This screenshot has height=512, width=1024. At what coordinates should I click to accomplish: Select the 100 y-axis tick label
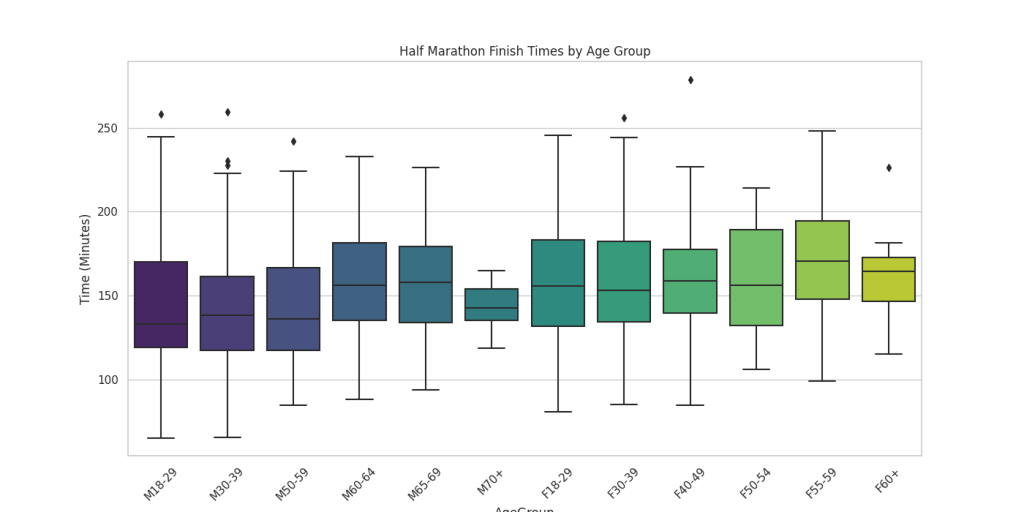pyautogui.click(x=107, y=380)
